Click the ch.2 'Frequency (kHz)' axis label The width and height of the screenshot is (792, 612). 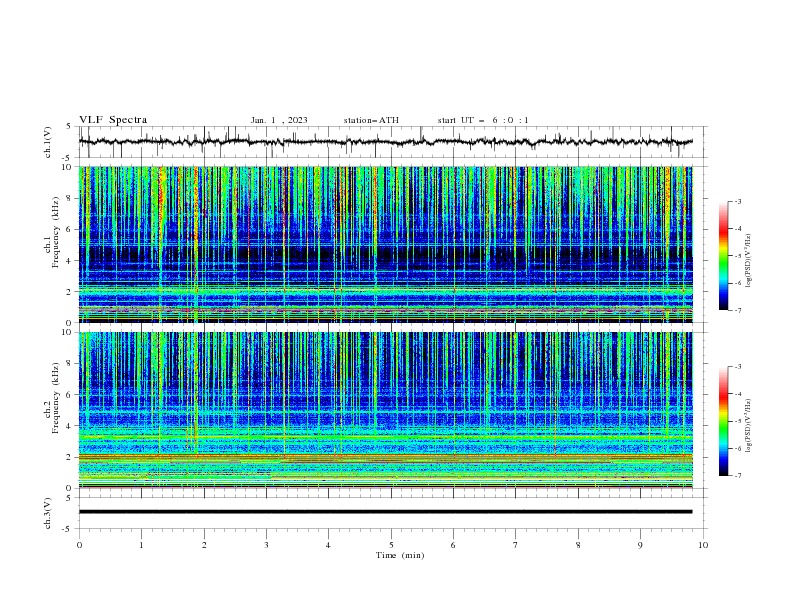[x=56, y=398]
